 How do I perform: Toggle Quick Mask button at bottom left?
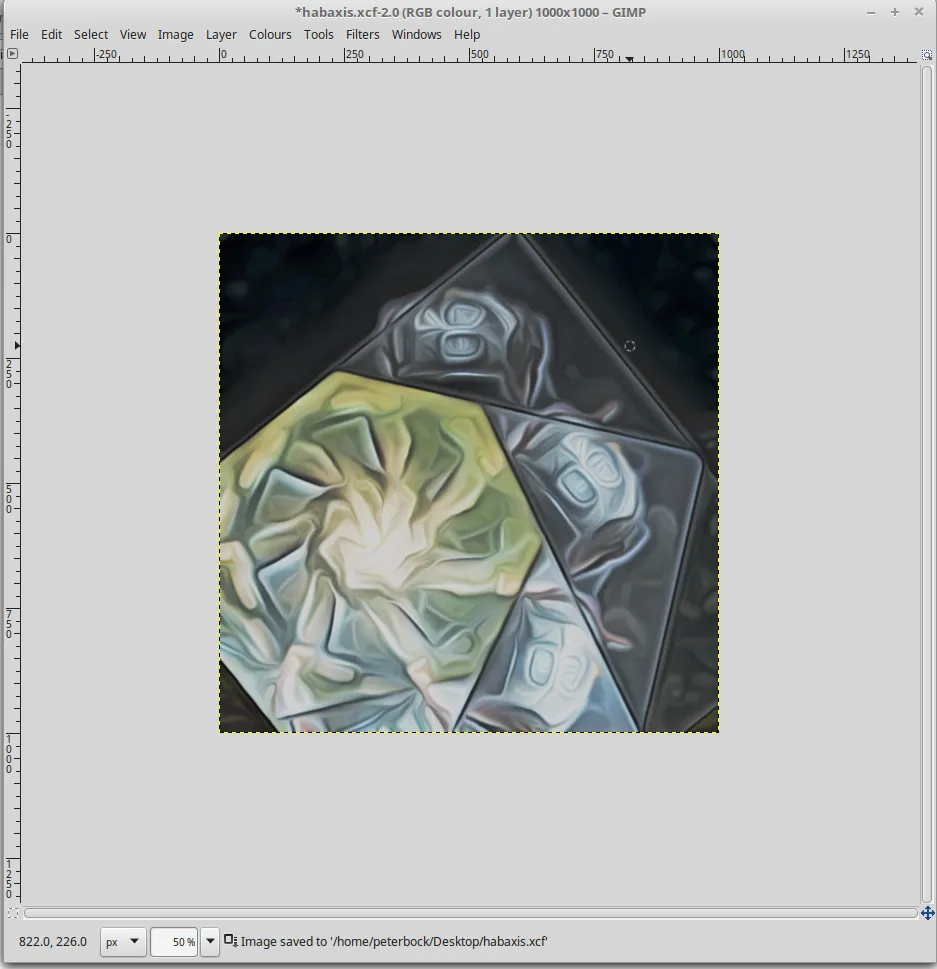pos(12,913)
